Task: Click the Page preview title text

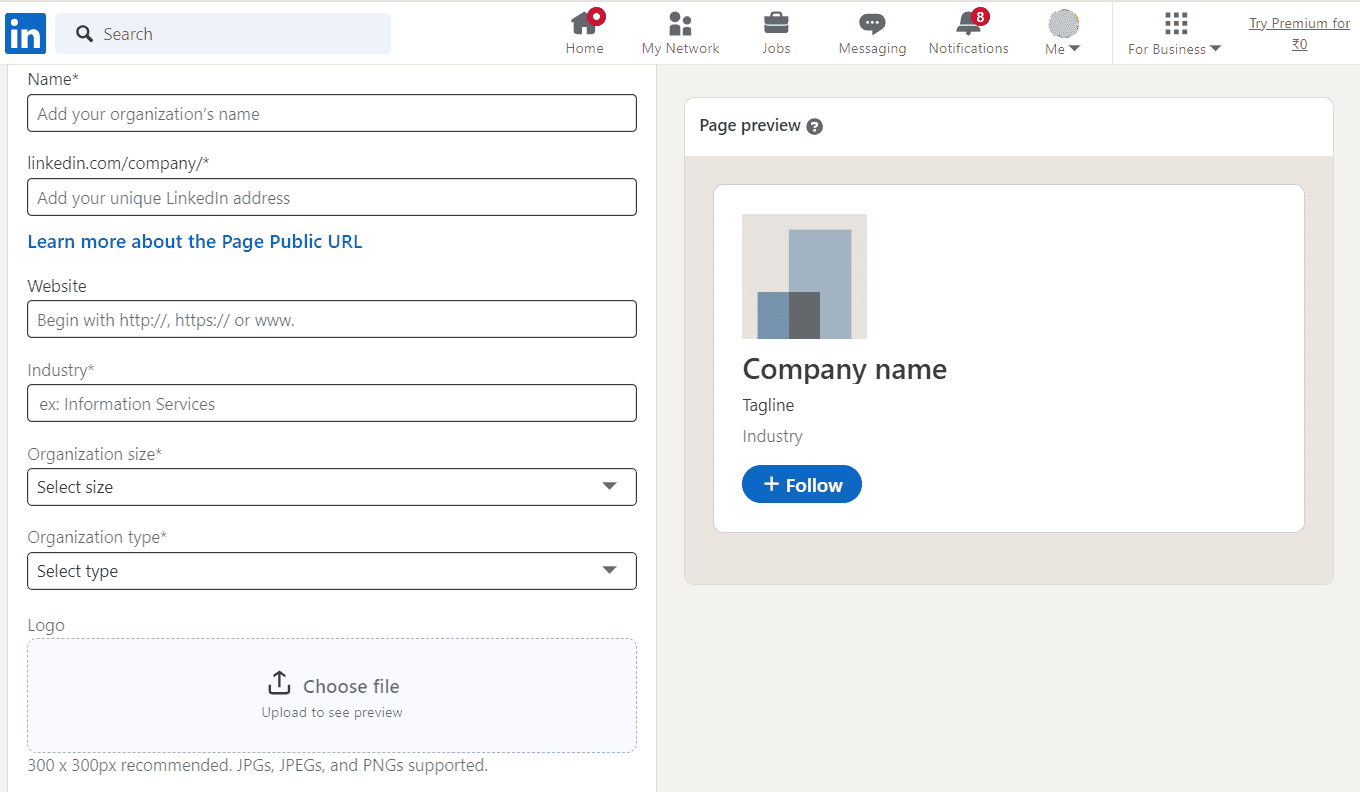Action: click(750, 125)
